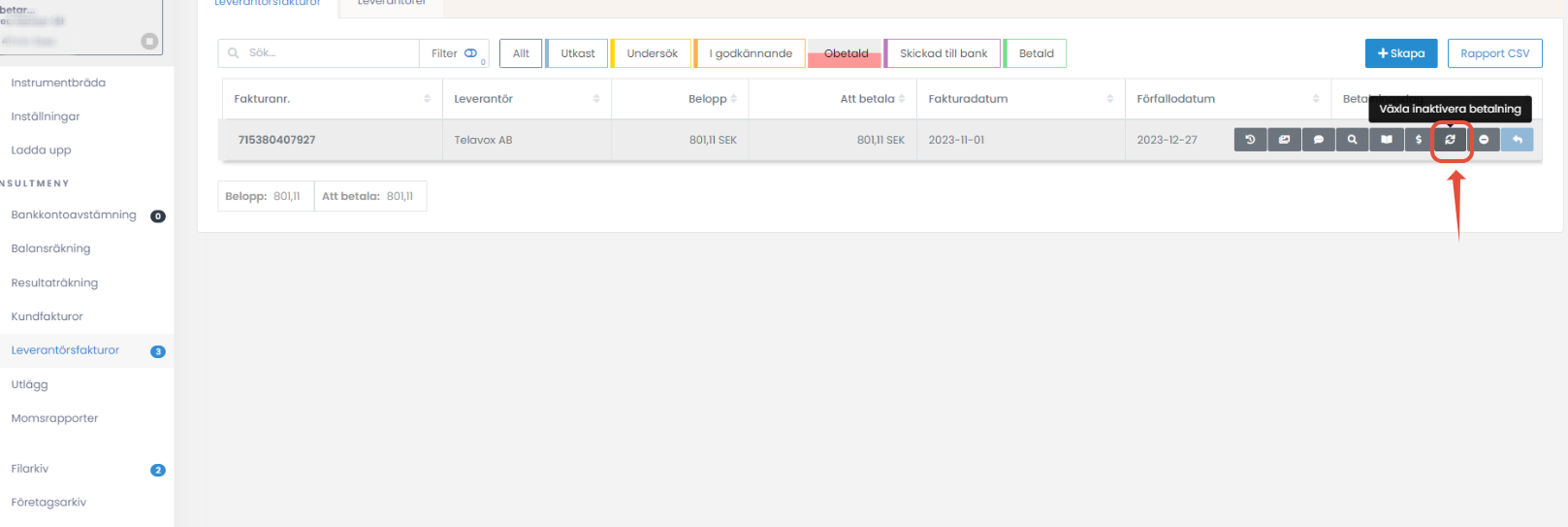
Task: Go to Kundfakturor
Action: 47,316
